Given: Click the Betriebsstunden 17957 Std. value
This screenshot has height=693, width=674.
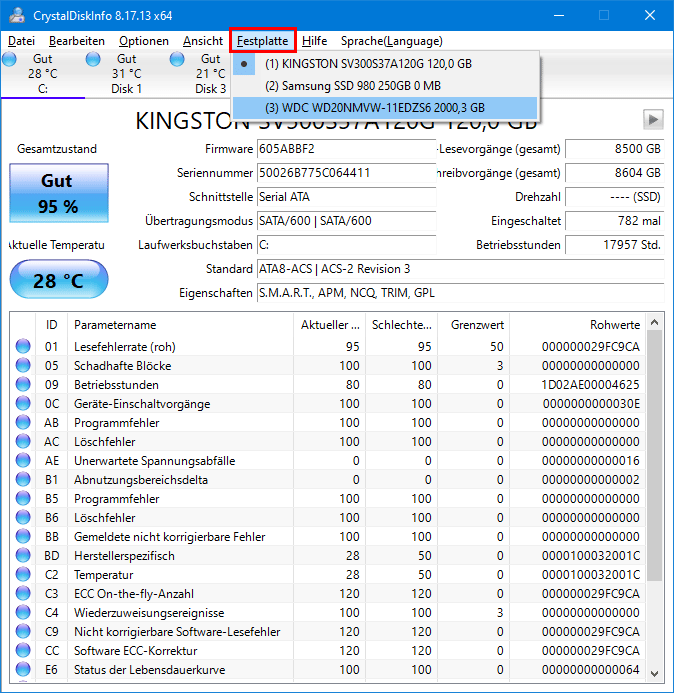Looking at the screenshot, I should coord(614,245).
